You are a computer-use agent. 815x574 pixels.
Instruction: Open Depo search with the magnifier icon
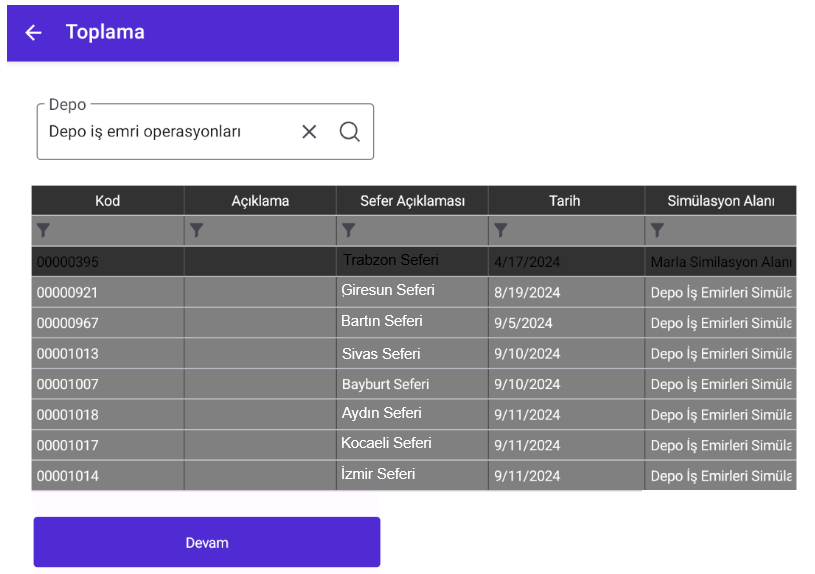[349, 132]
